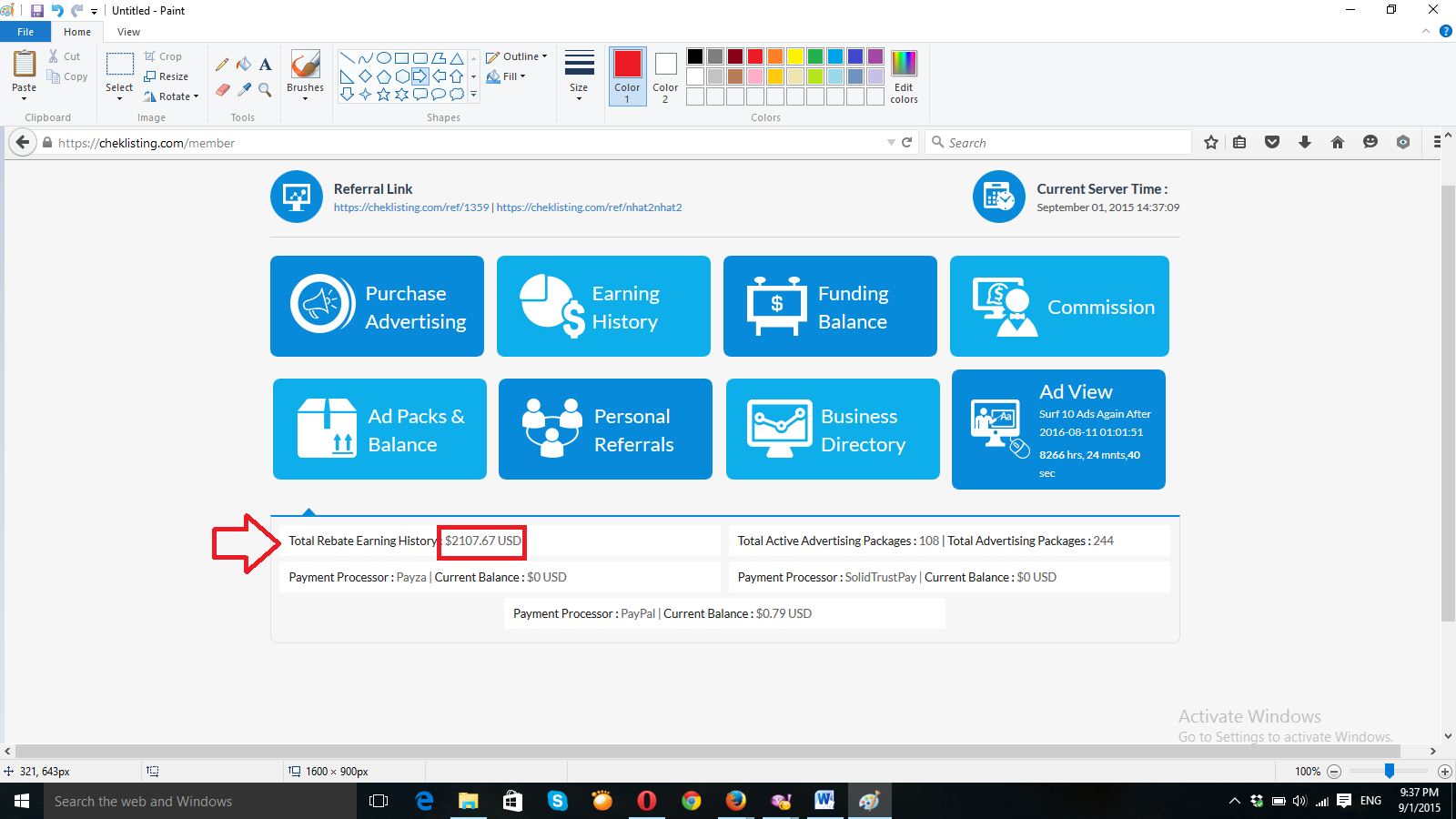The width and height of the screenshot is (1456, 819).
Task: Choose the yellow color swatch
Action: tap(795, 56)
